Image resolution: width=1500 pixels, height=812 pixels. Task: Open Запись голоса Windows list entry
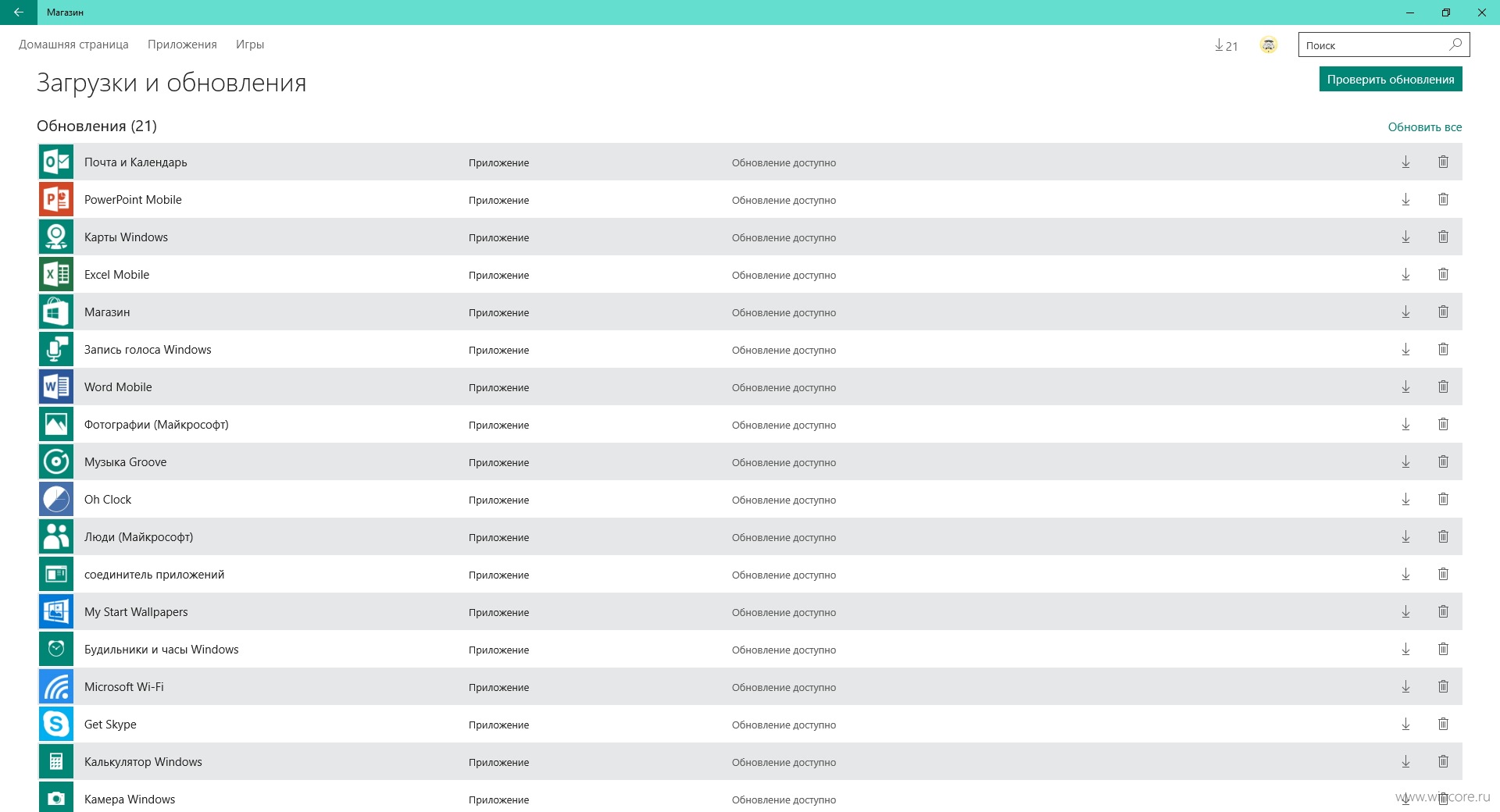[750, 349]
